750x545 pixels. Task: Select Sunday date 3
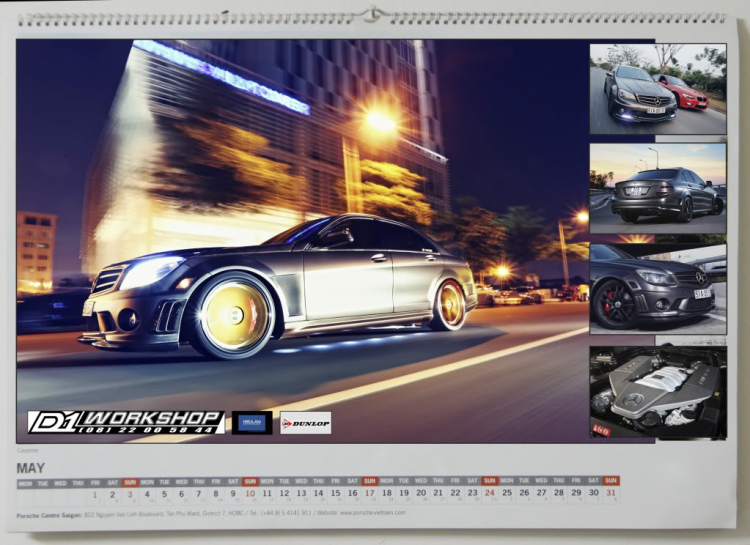pos(130,494)
